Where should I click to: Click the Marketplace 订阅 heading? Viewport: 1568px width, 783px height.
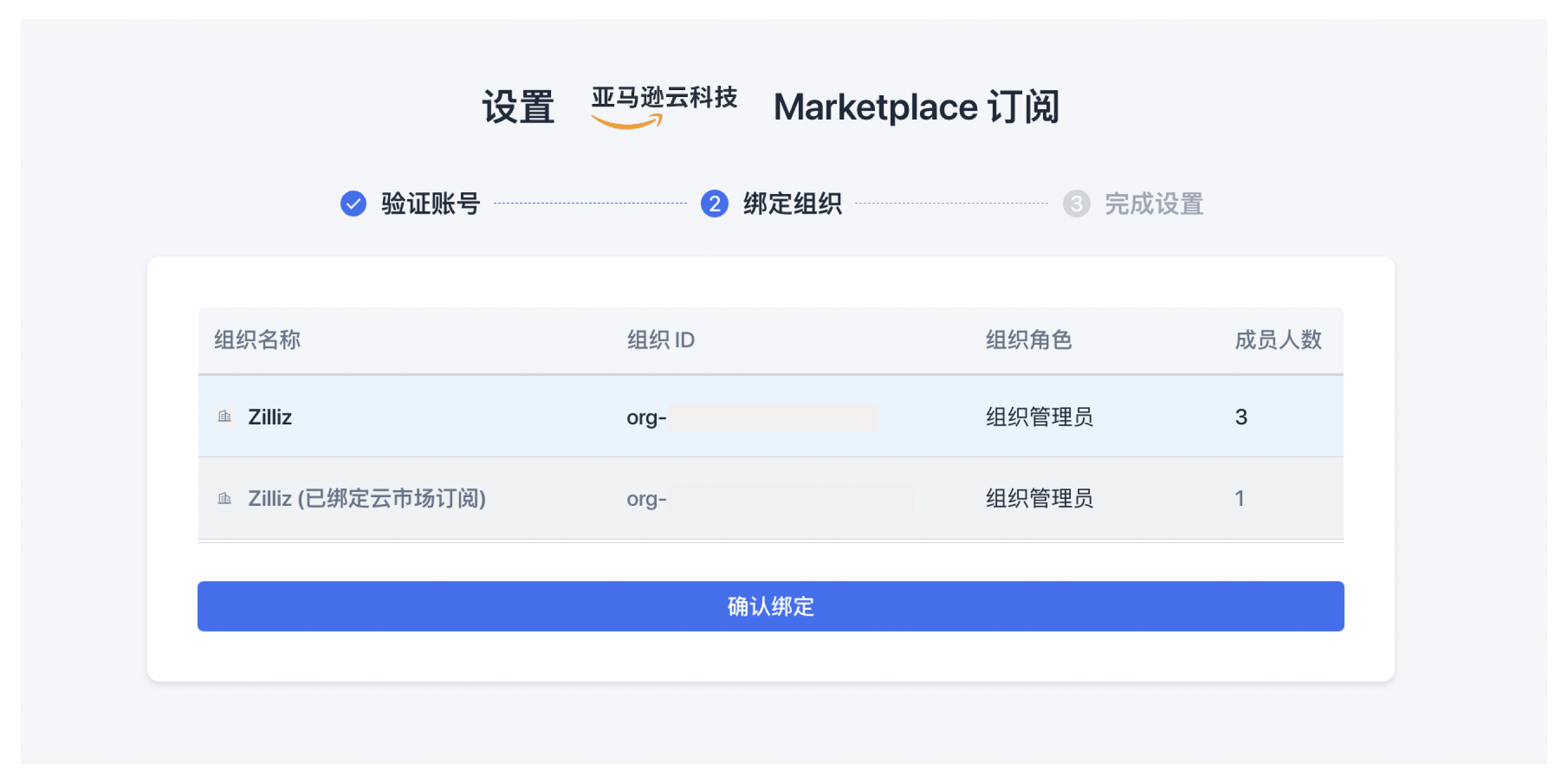tap(916, 106)
